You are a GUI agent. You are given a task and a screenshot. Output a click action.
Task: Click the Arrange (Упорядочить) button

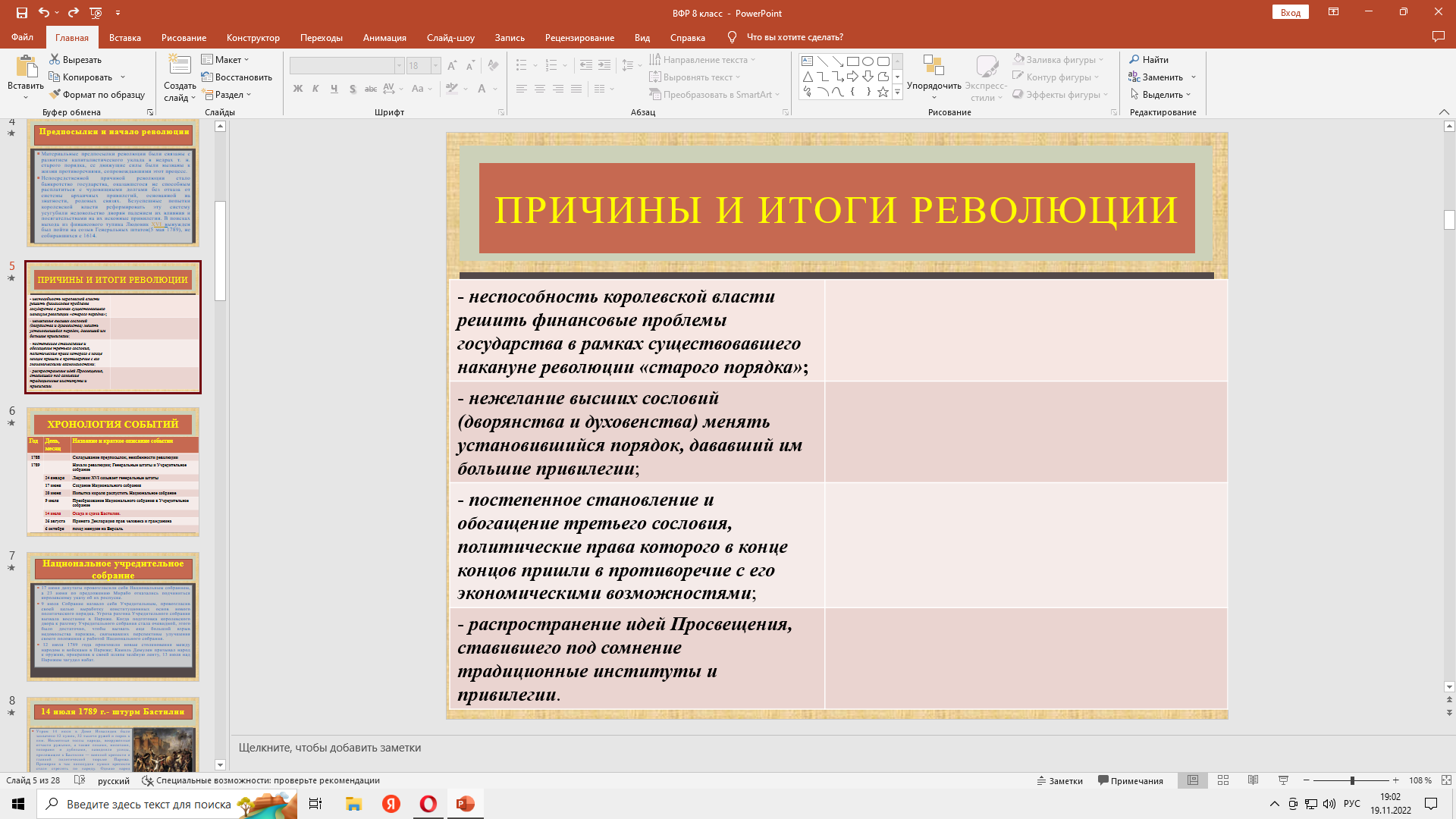[x=934, y=77]
